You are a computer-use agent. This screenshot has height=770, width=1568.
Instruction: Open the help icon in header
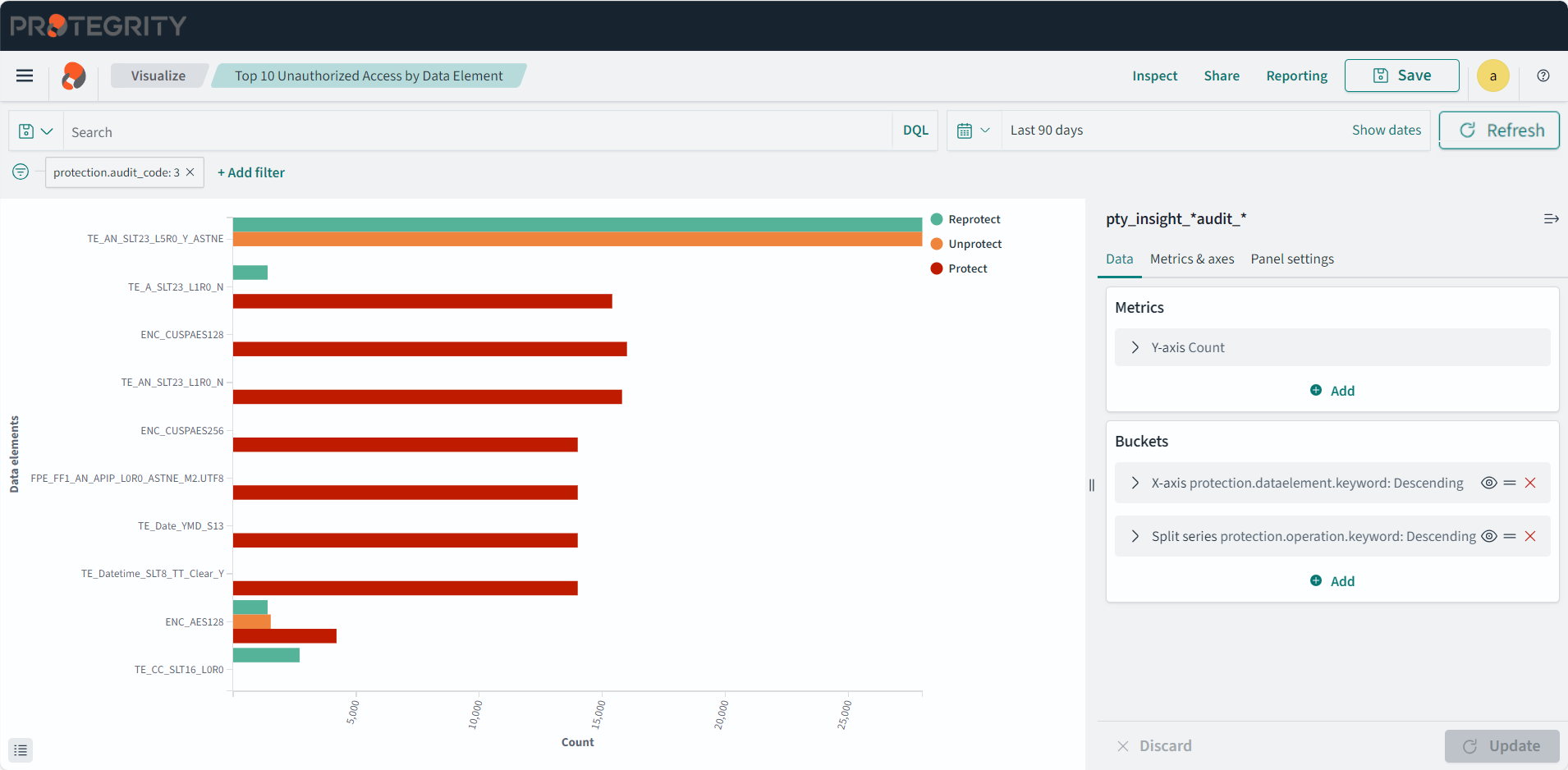point(1543,76)
